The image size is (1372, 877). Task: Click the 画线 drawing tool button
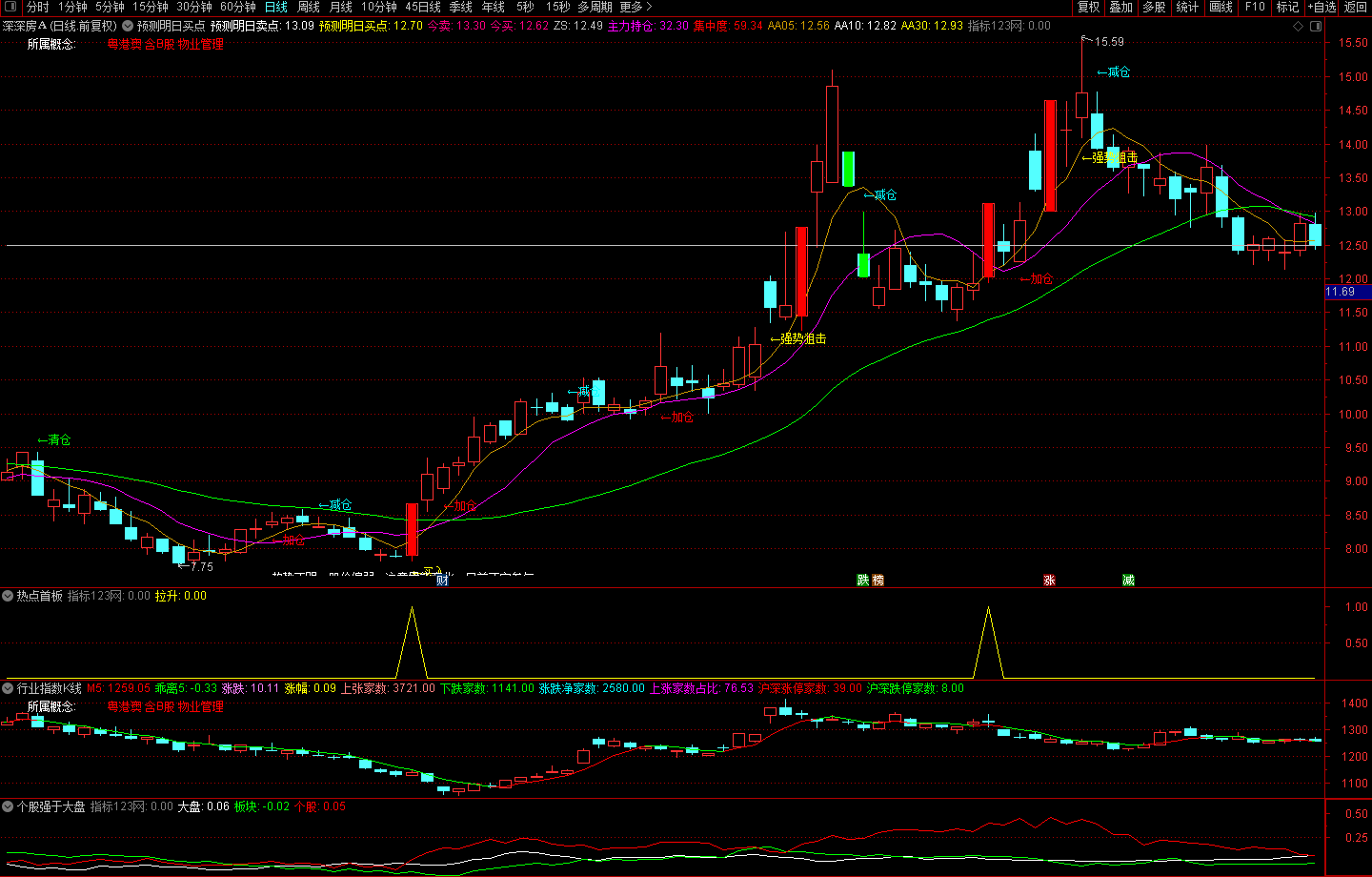(1221, 8)
